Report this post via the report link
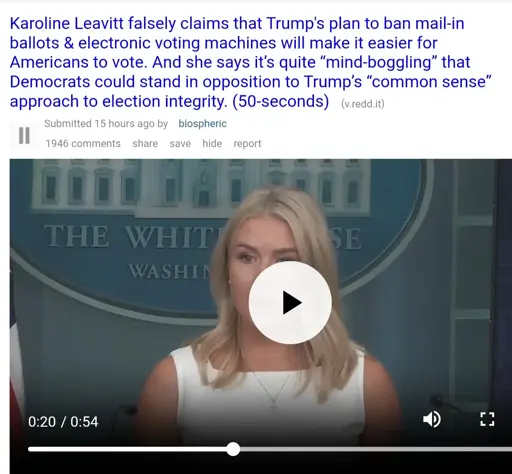The height and width of the screenshot is (474, 512). (x=247, y=144)
